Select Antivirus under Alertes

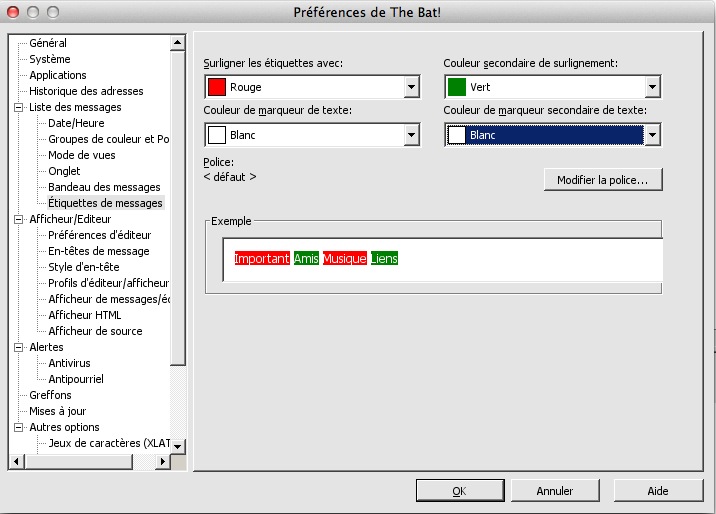69,363
